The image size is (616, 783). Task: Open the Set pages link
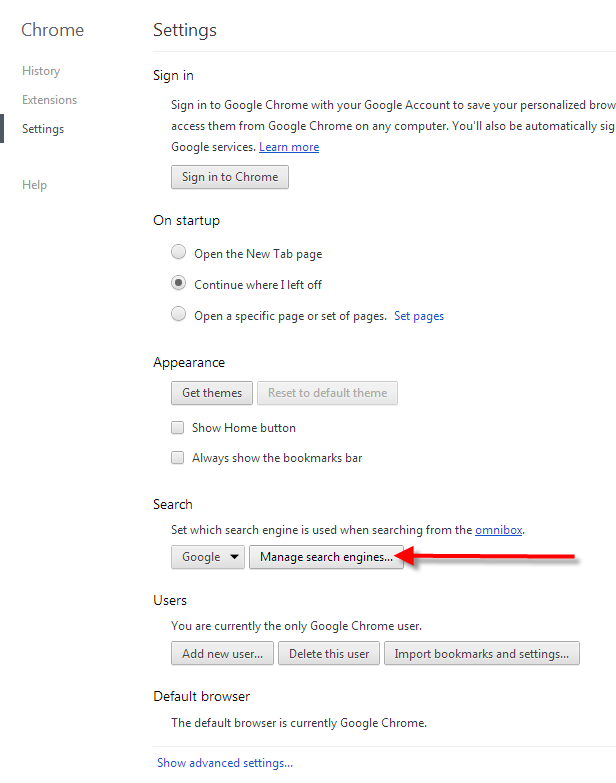click(x=419, y=316)
